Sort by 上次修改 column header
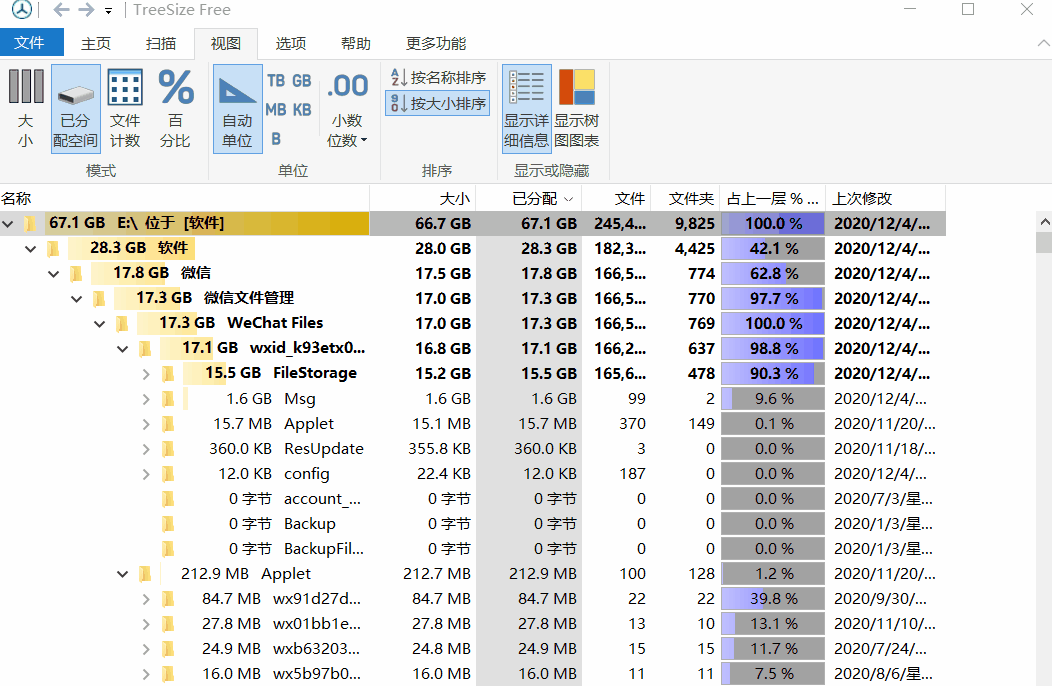The height and width of the screenshot is (686, 1052). pyautogui.click(x=885, y=199)
